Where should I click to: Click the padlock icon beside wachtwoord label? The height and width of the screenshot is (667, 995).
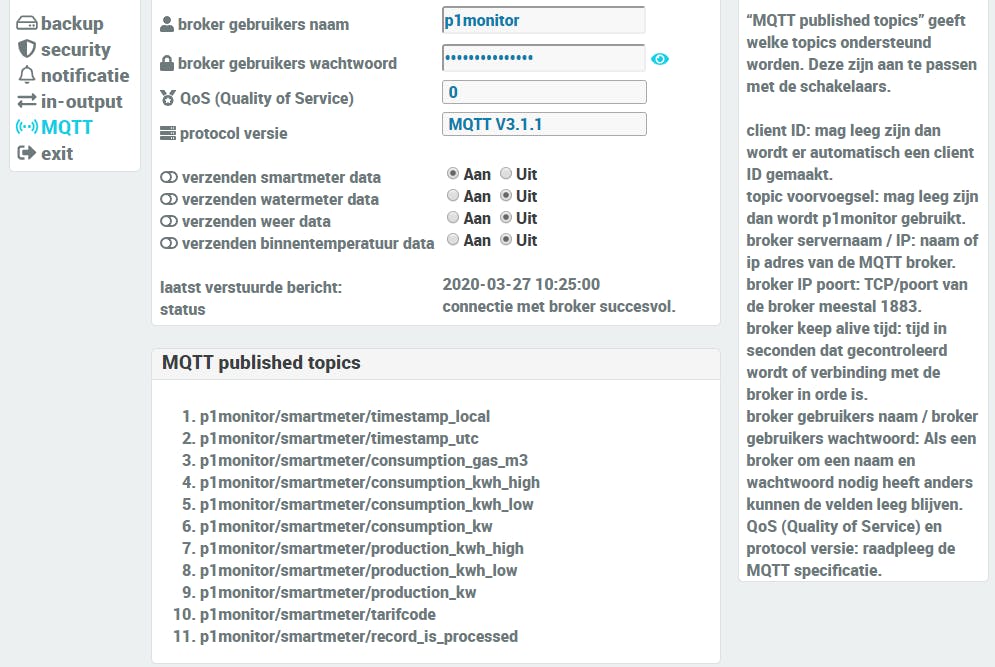(x=167, y=63)
